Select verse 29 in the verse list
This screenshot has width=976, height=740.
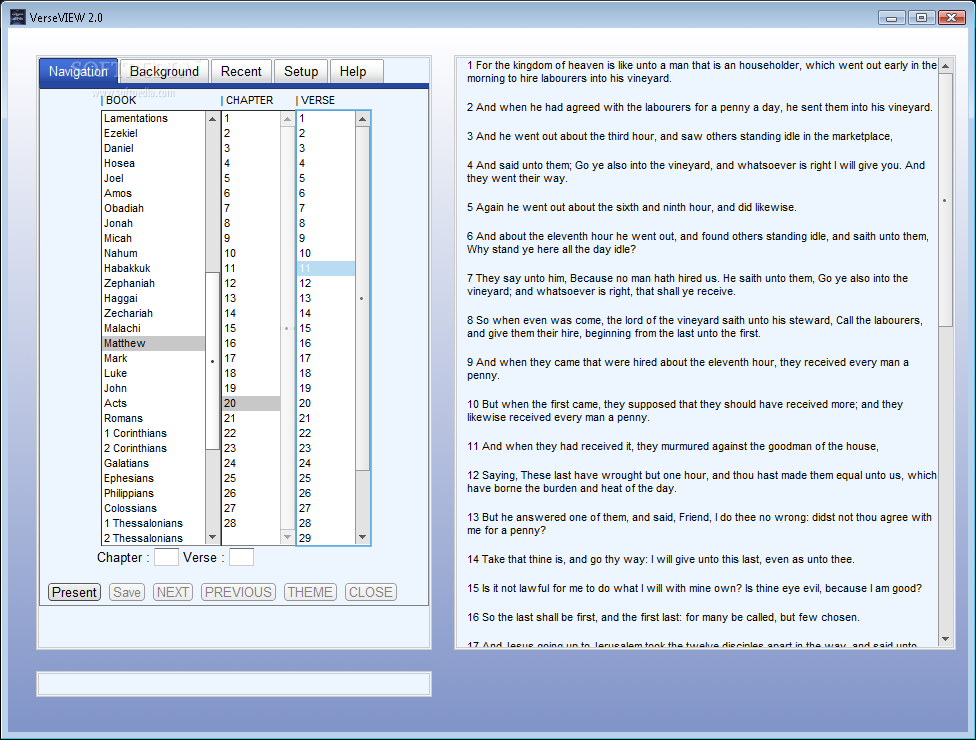pos(326,538)
